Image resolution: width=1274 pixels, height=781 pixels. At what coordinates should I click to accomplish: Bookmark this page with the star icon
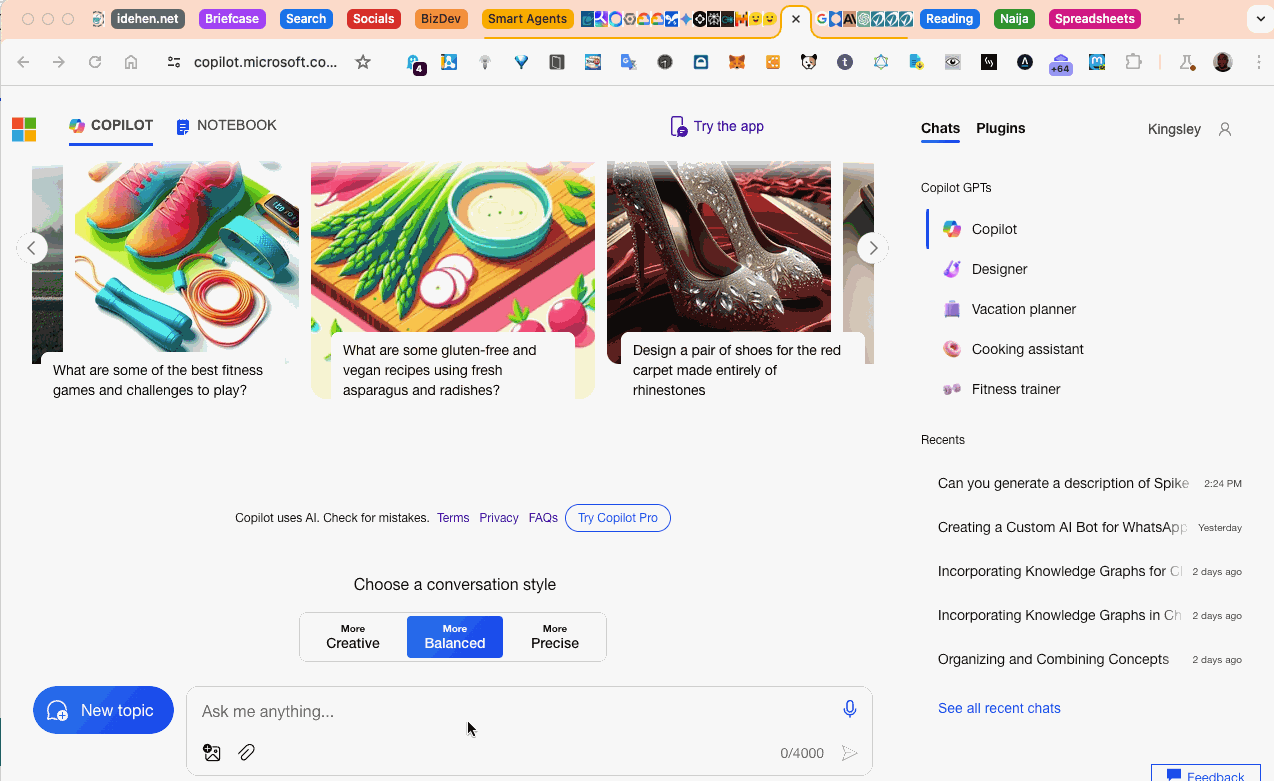[x=363, y=62]
